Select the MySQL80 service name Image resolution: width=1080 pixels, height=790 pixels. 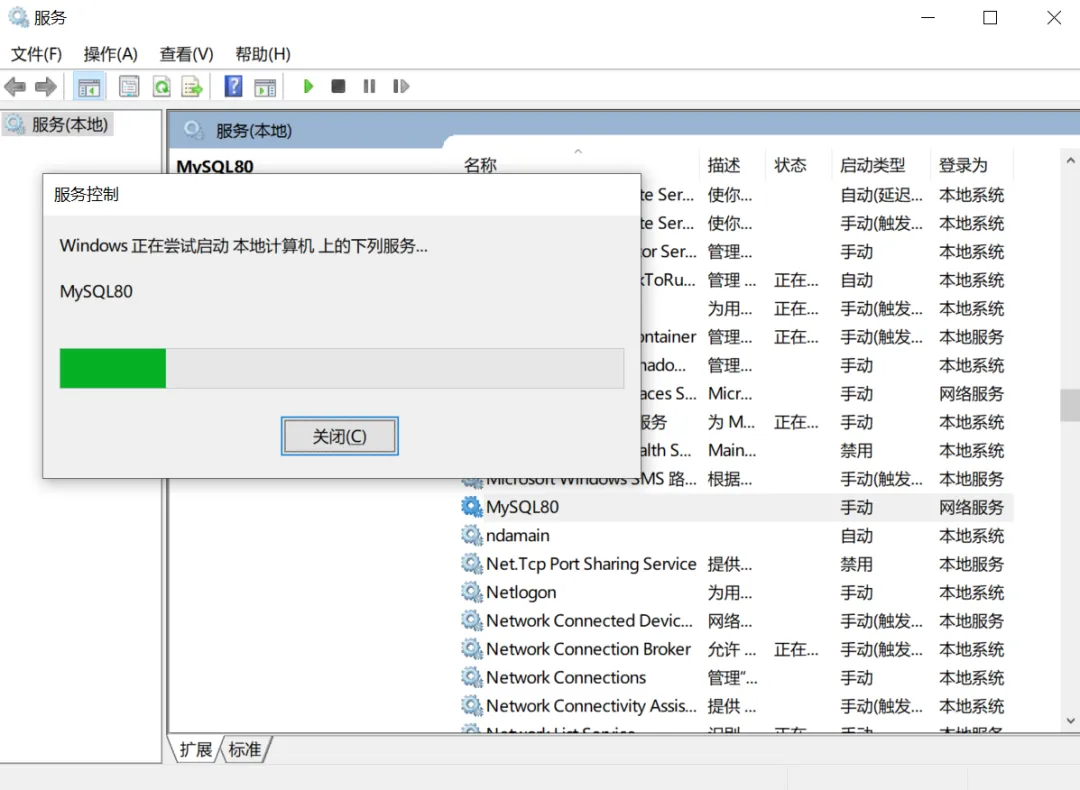tap(522, 507)
